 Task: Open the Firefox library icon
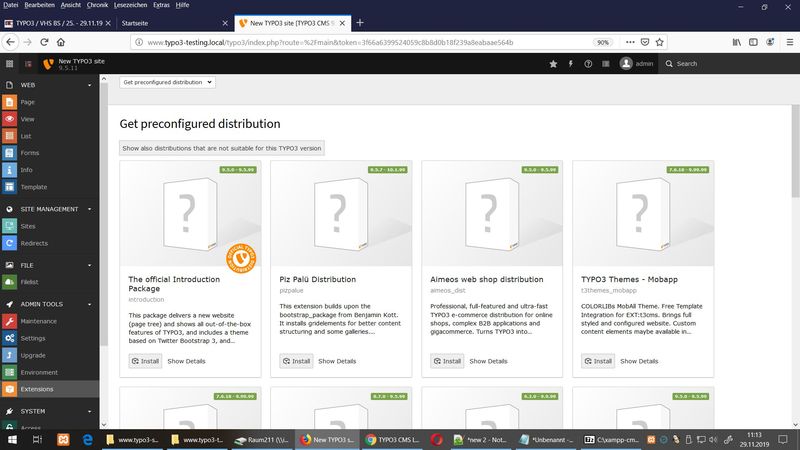point(737,42)
